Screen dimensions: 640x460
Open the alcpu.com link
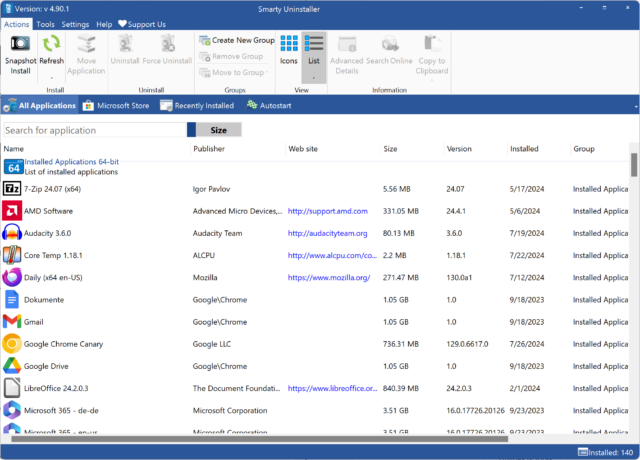(332, 255)
